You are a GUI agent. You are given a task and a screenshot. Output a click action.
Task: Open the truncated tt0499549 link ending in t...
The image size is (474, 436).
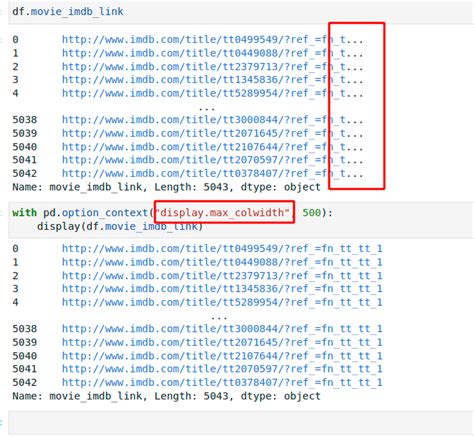tap(212, 40)
